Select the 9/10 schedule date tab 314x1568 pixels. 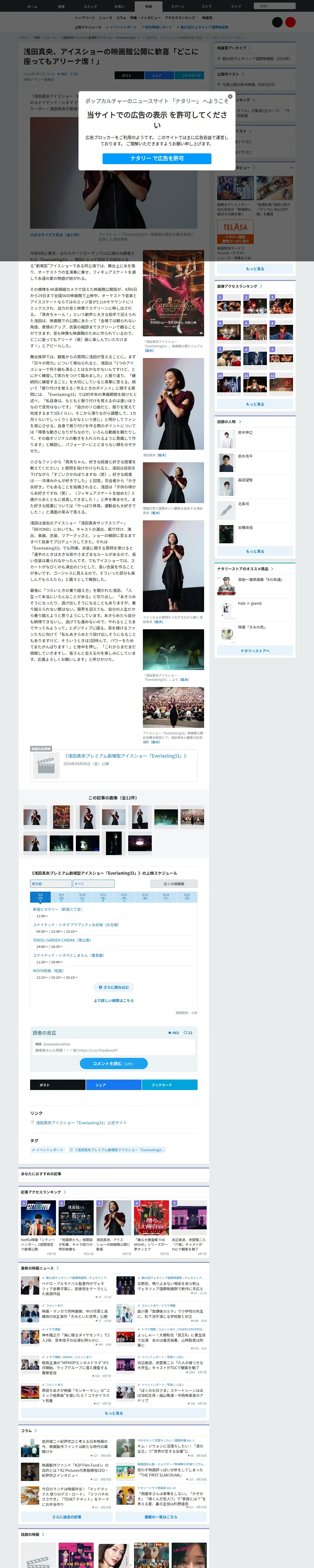coord(82,897)
